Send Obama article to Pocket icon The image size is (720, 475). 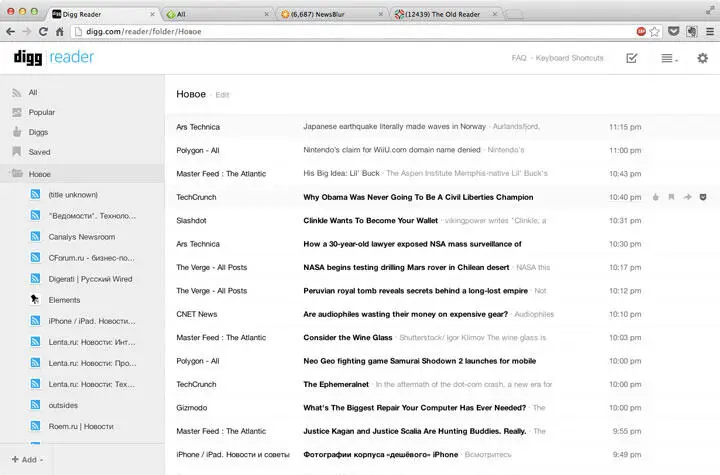(x=702, y=197)
